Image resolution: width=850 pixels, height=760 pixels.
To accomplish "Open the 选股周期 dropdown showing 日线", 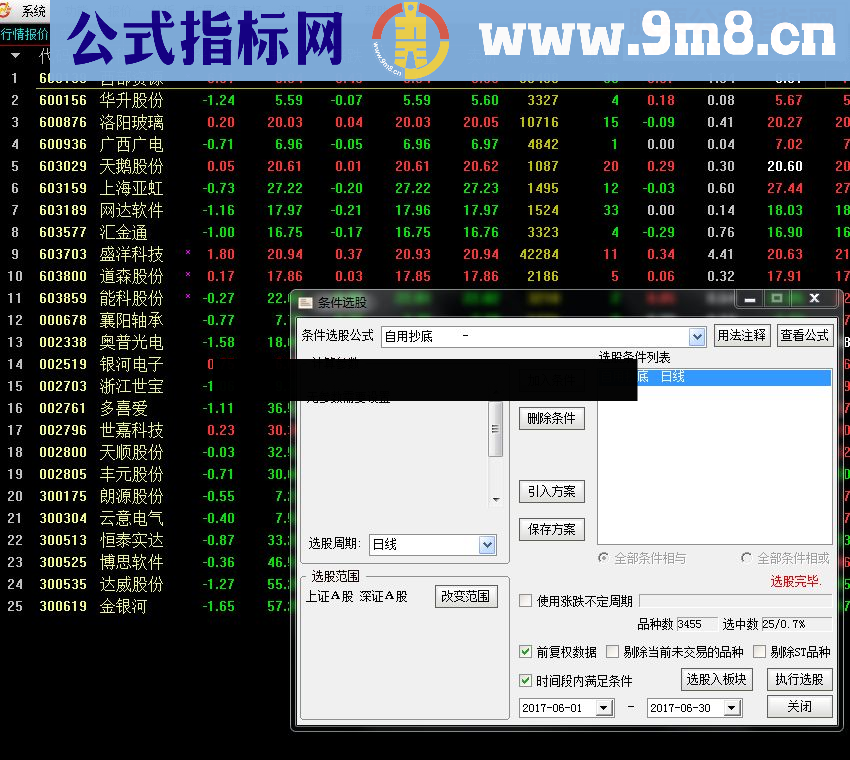I will coord(487,544).
